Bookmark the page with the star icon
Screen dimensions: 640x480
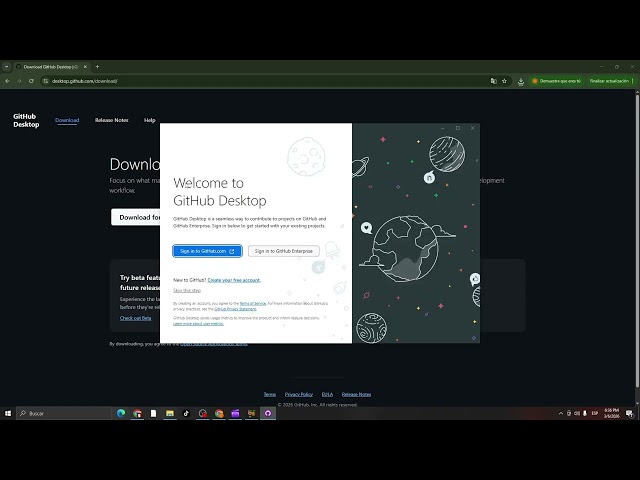504,81
